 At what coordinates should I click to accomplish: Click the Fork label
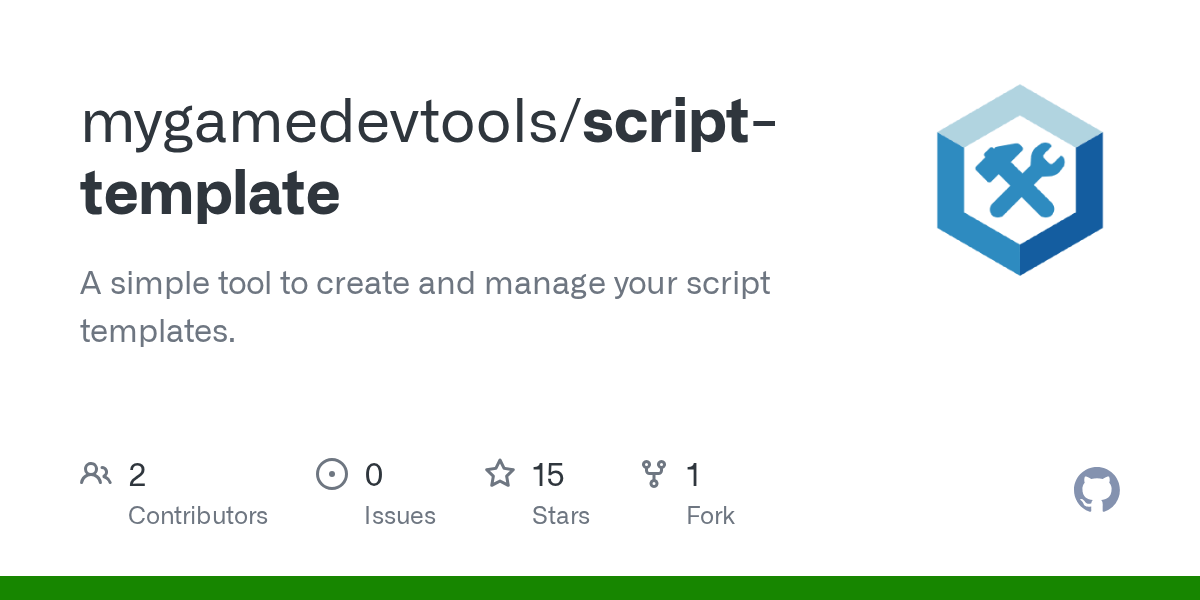coord(711,516)
